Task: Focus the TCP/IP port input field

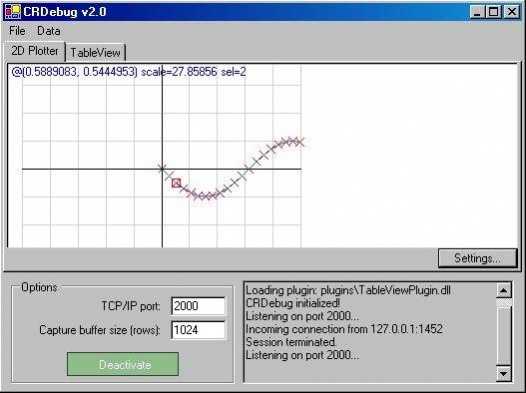Action: click(x=198, y=306)
